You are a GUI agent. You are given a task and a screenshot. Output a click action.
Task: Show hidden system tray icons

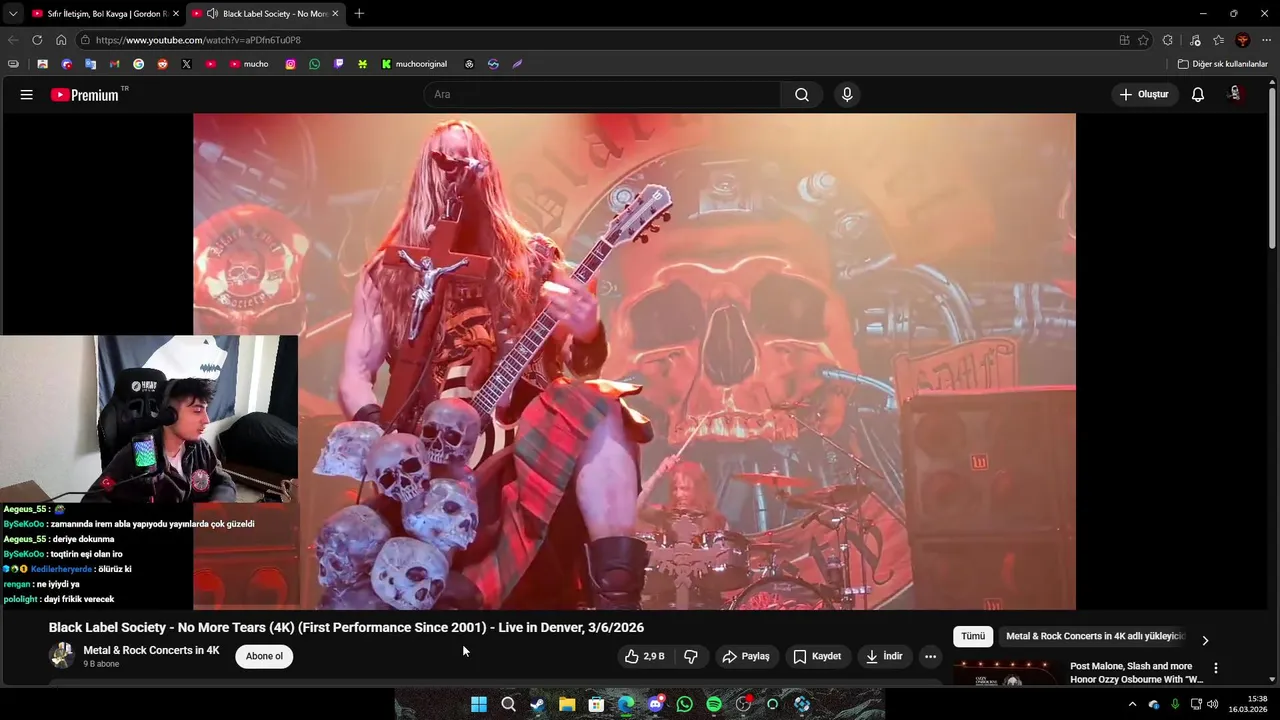pos(1132,704)
